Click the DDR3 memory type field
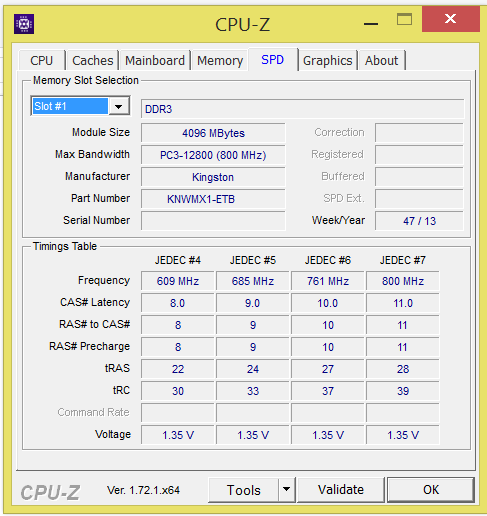The height and width of the screenshot is (516, 487). point(302,109)
